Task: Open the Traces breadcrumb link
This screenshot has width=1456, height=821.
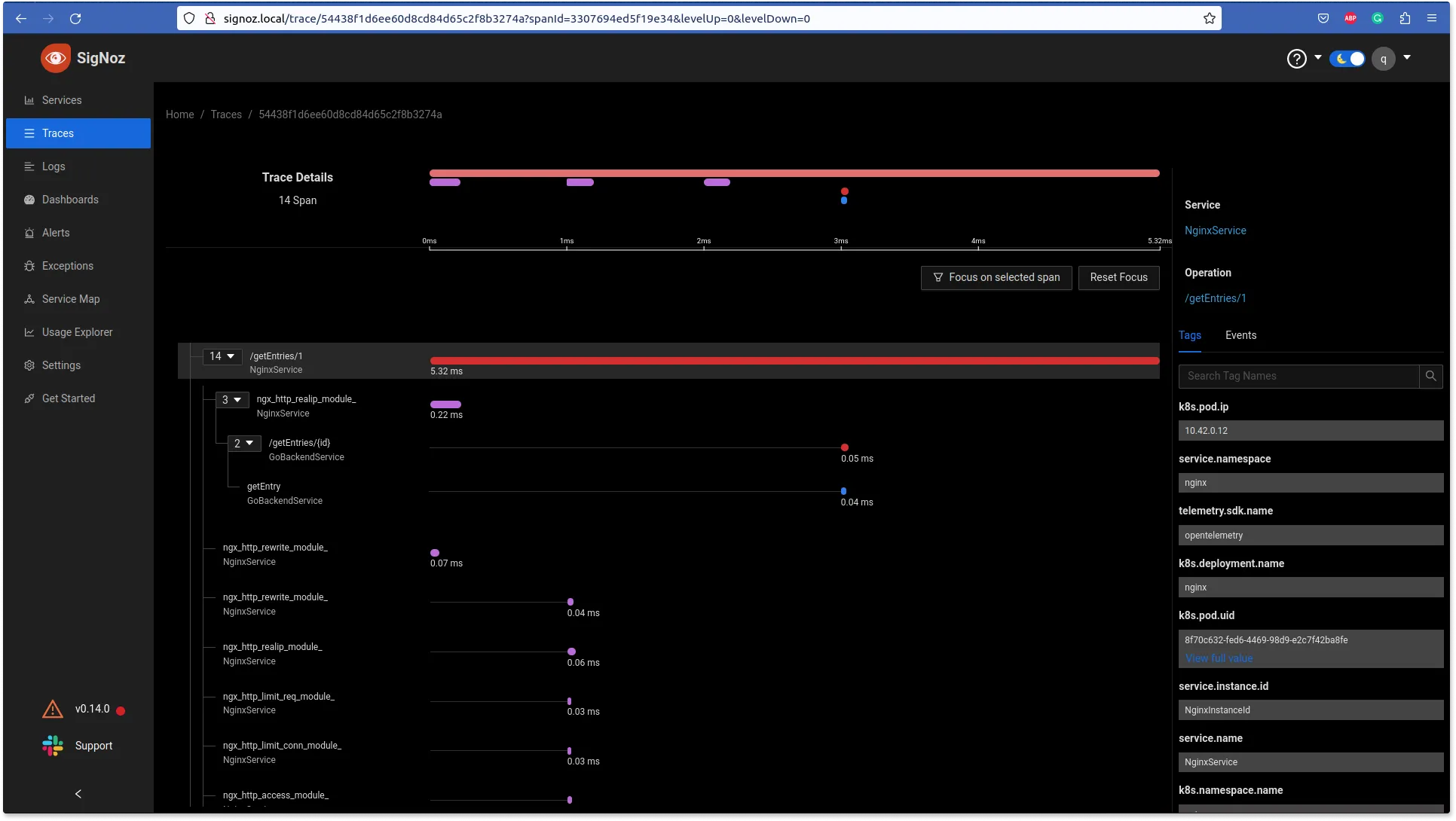Action: pyautogui.click(x=226, y=114)
